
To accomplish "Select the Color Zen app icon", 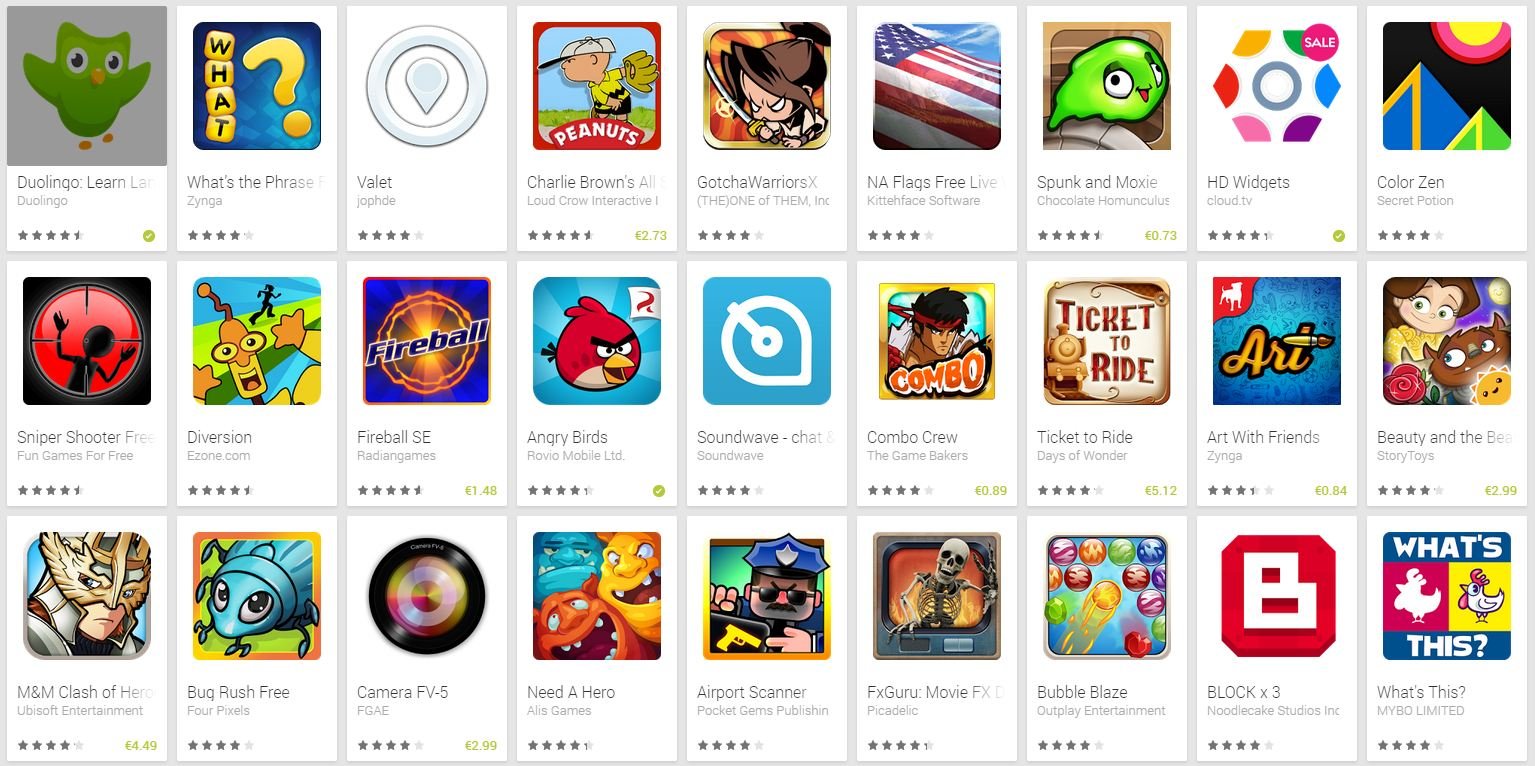I will (1447, 86).
